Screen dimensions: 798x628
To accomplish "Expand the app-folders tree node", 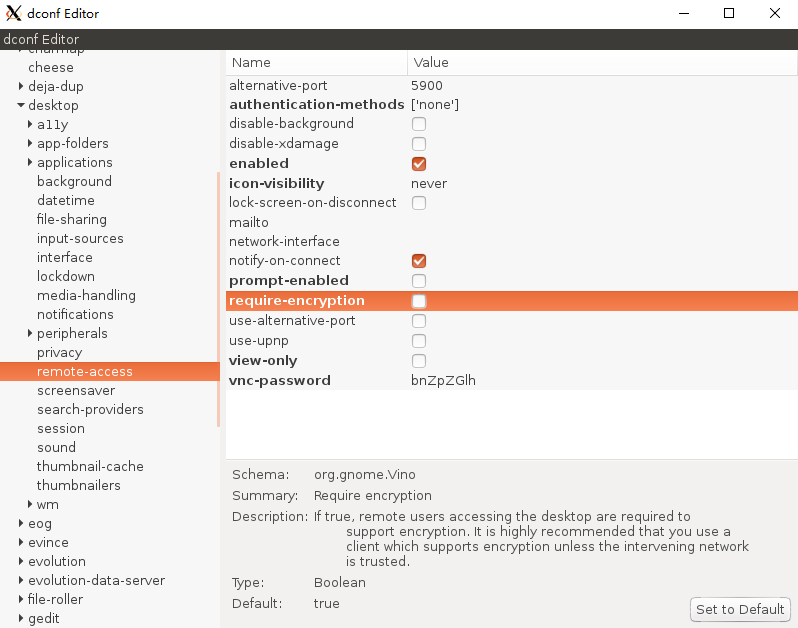I will pos(30,143).
